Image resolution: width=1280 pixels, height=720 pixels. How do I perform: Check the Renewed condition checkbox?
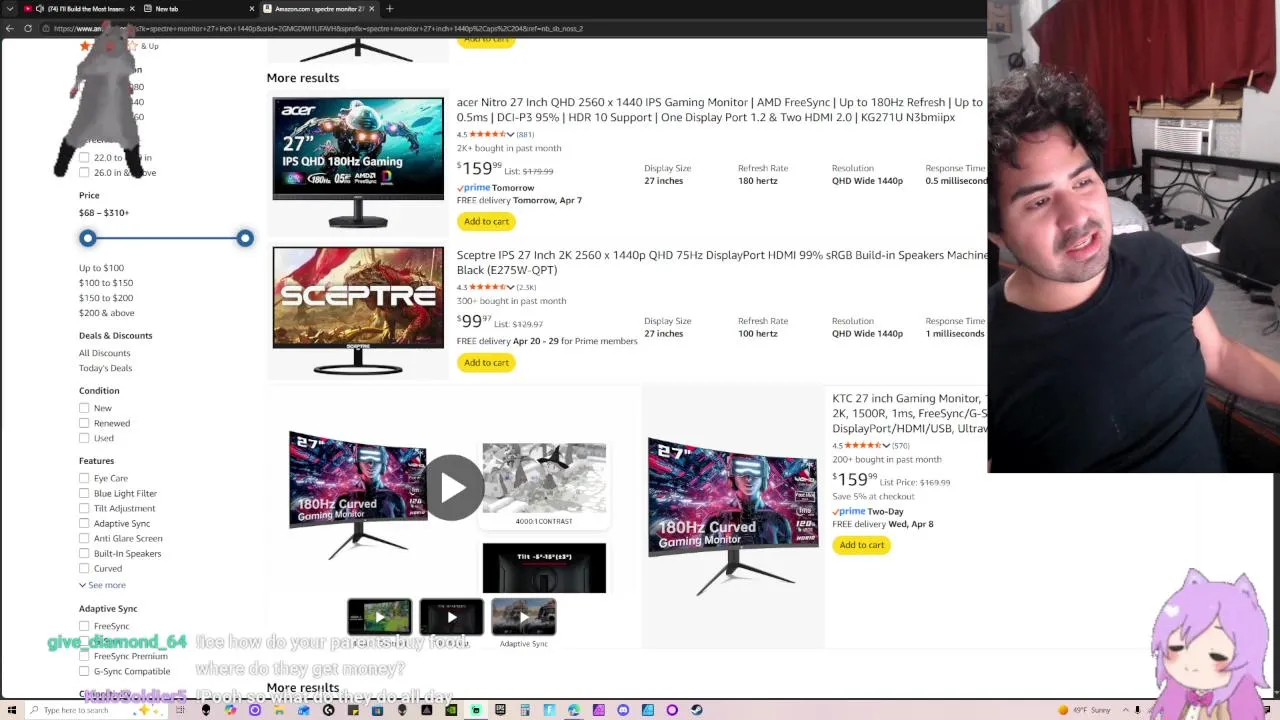click(x=84, y=423)
